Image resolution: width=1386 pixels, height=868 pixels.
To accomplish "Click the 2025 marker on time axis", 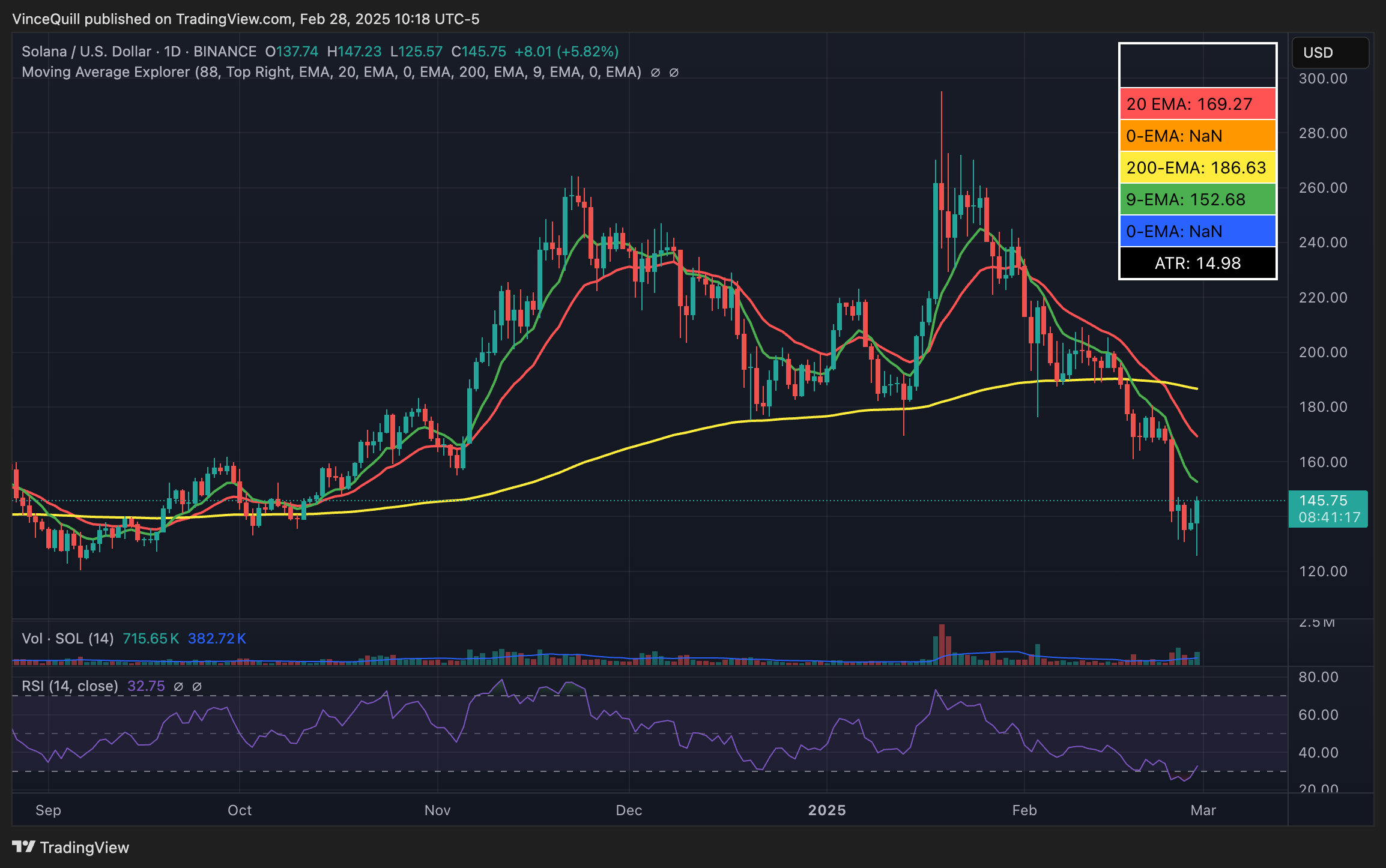I will [x=826, y=810].
